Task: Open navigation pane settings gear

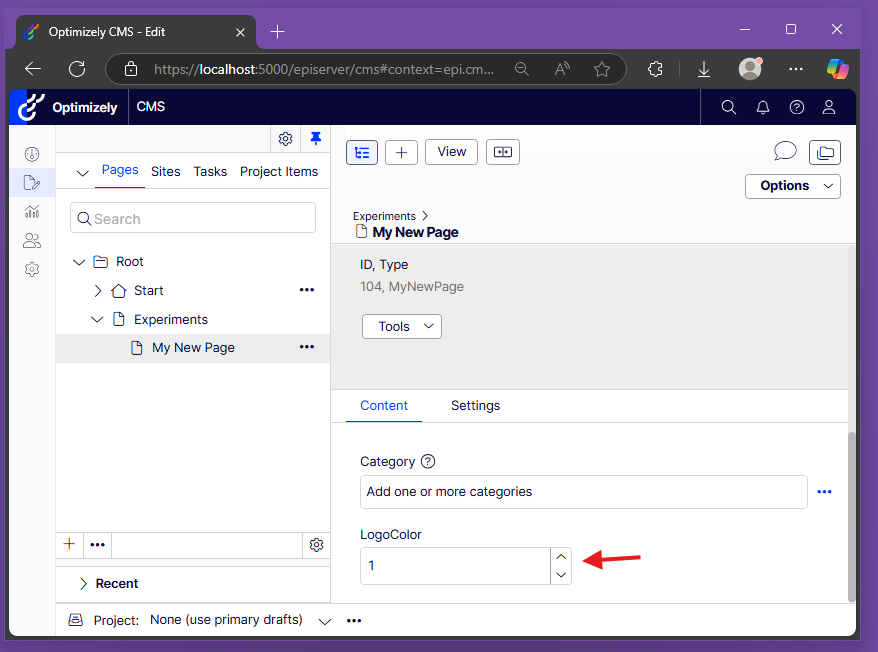Action: pyautogui.click(x=286, y=138)
